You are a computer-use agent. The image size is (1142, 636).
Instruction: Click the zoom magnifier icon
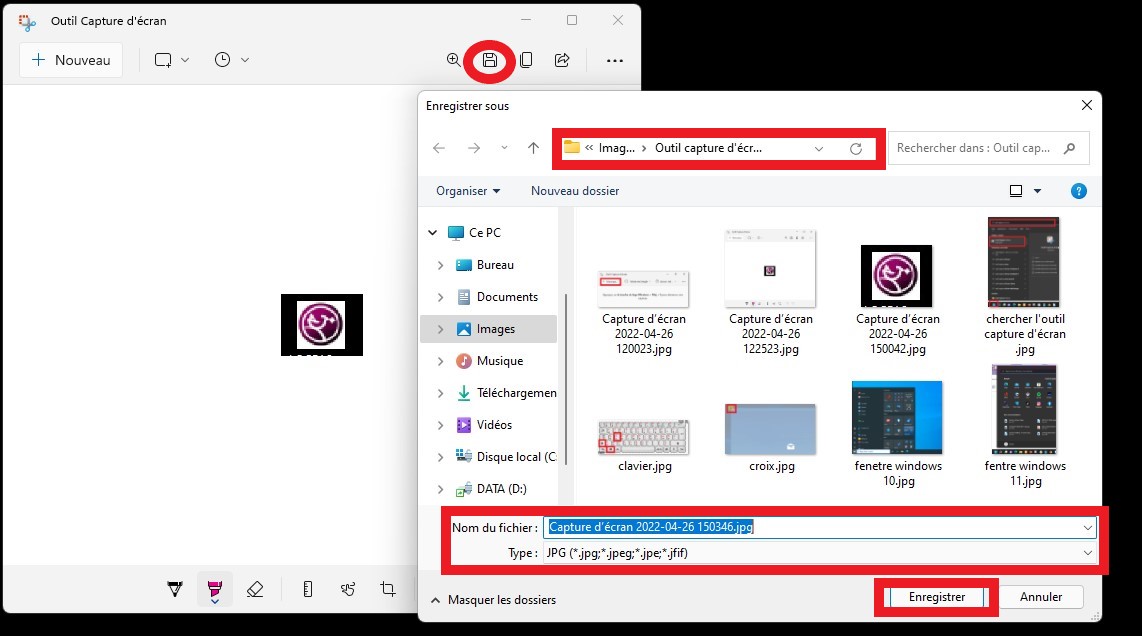453,60
